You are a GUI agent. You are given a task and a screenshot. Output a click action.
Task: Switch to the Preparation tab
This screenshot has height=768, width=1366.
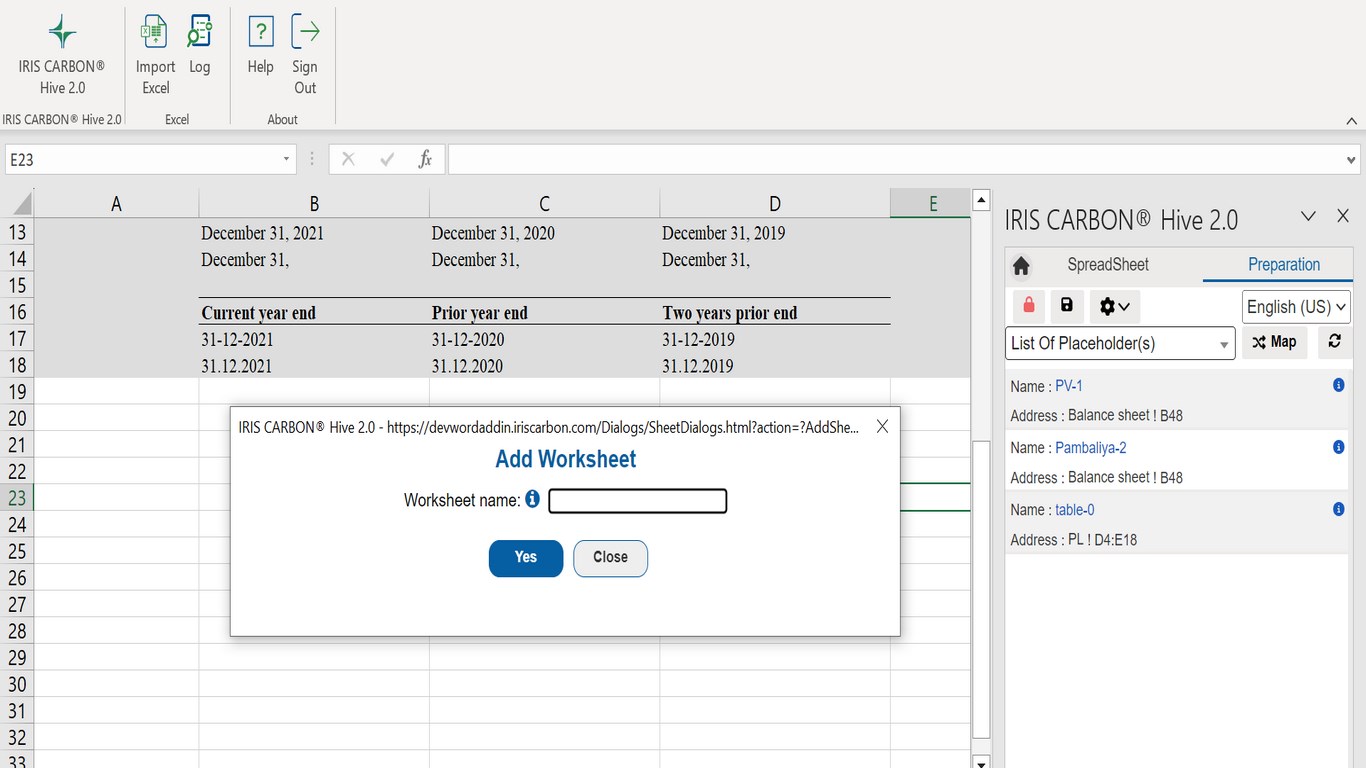point(1284,265)
